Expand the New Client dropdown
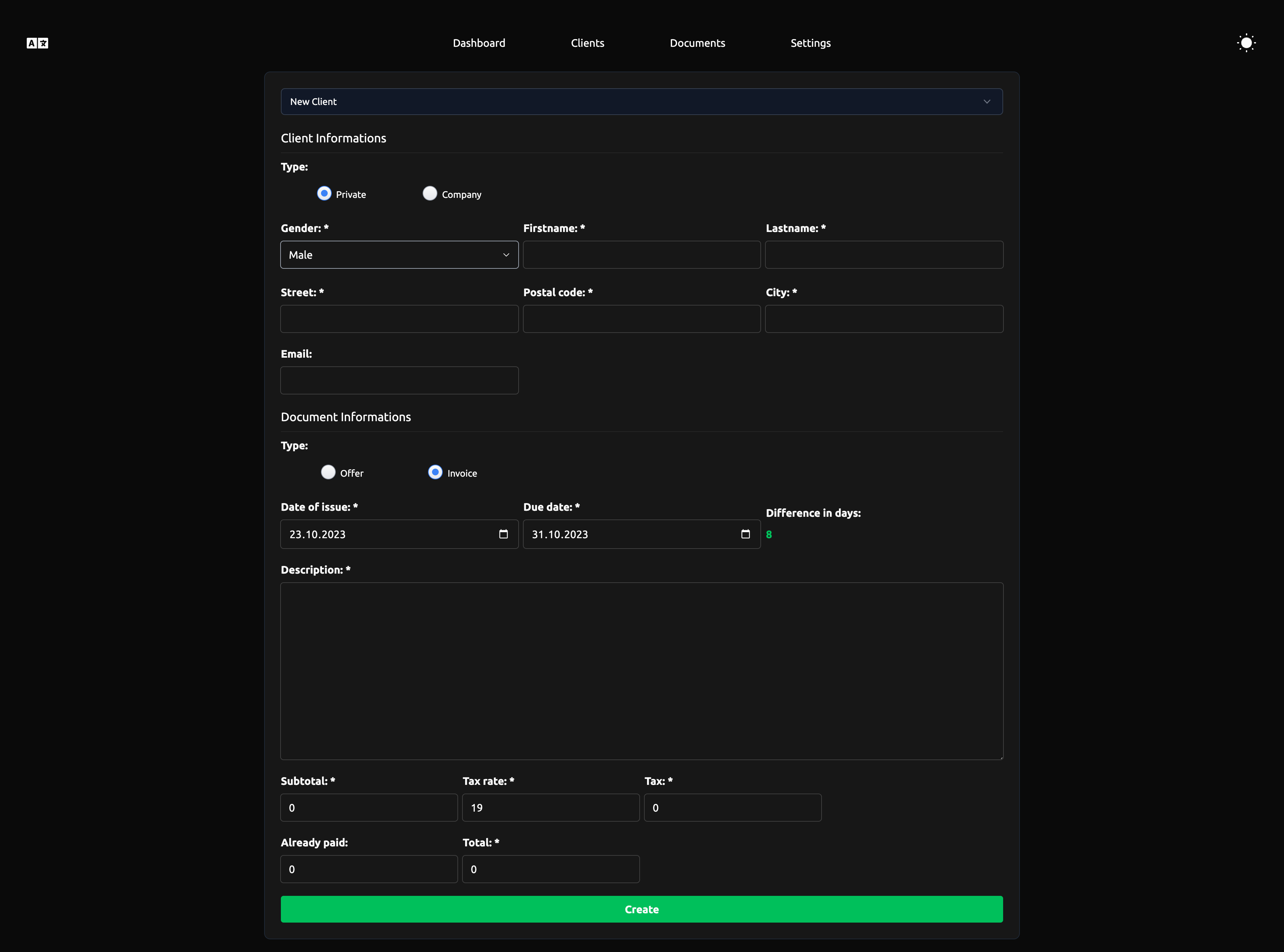 point(641,101)
